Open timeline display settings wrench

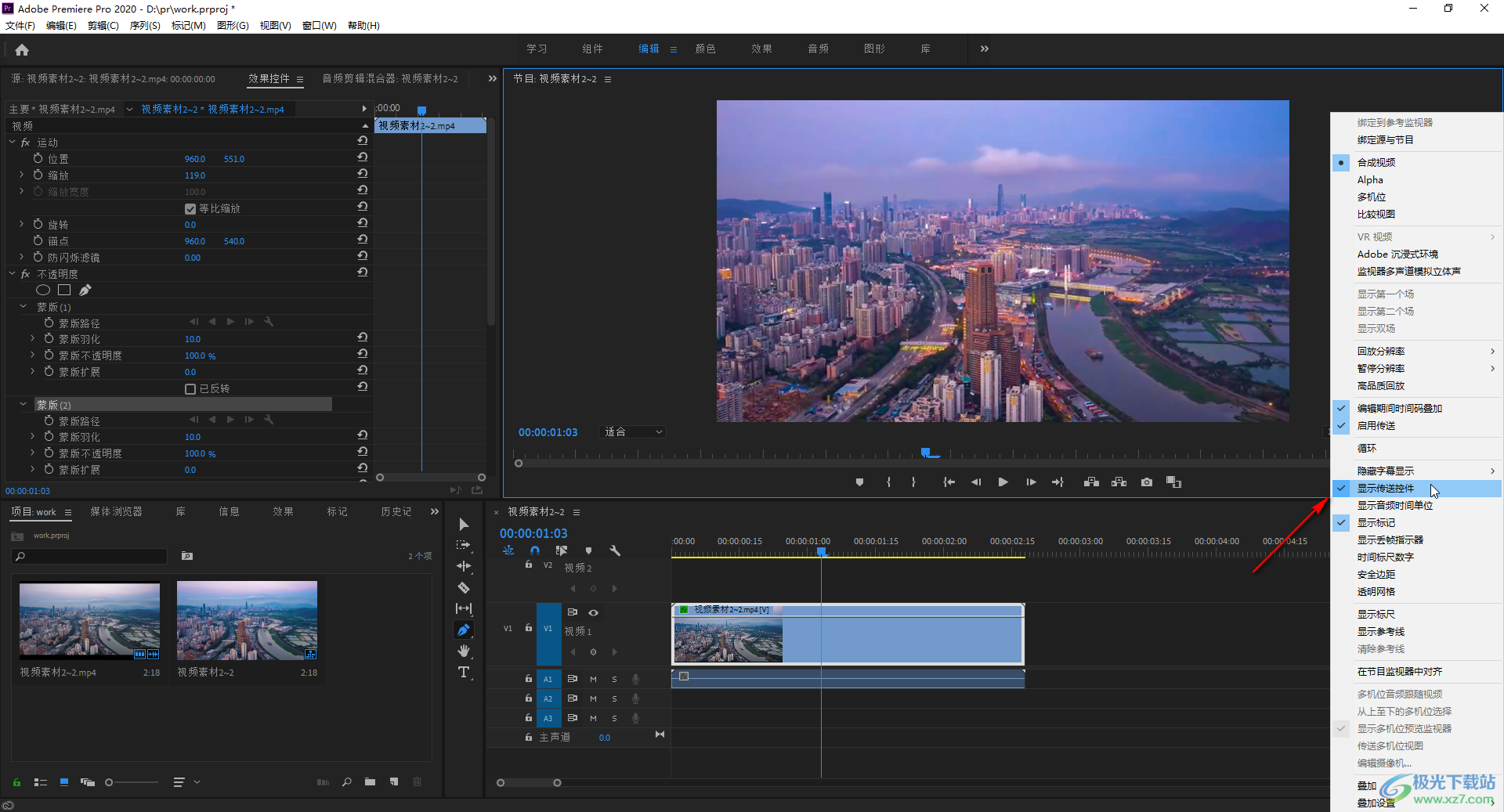pyautogui.click(x=615, y=550)
